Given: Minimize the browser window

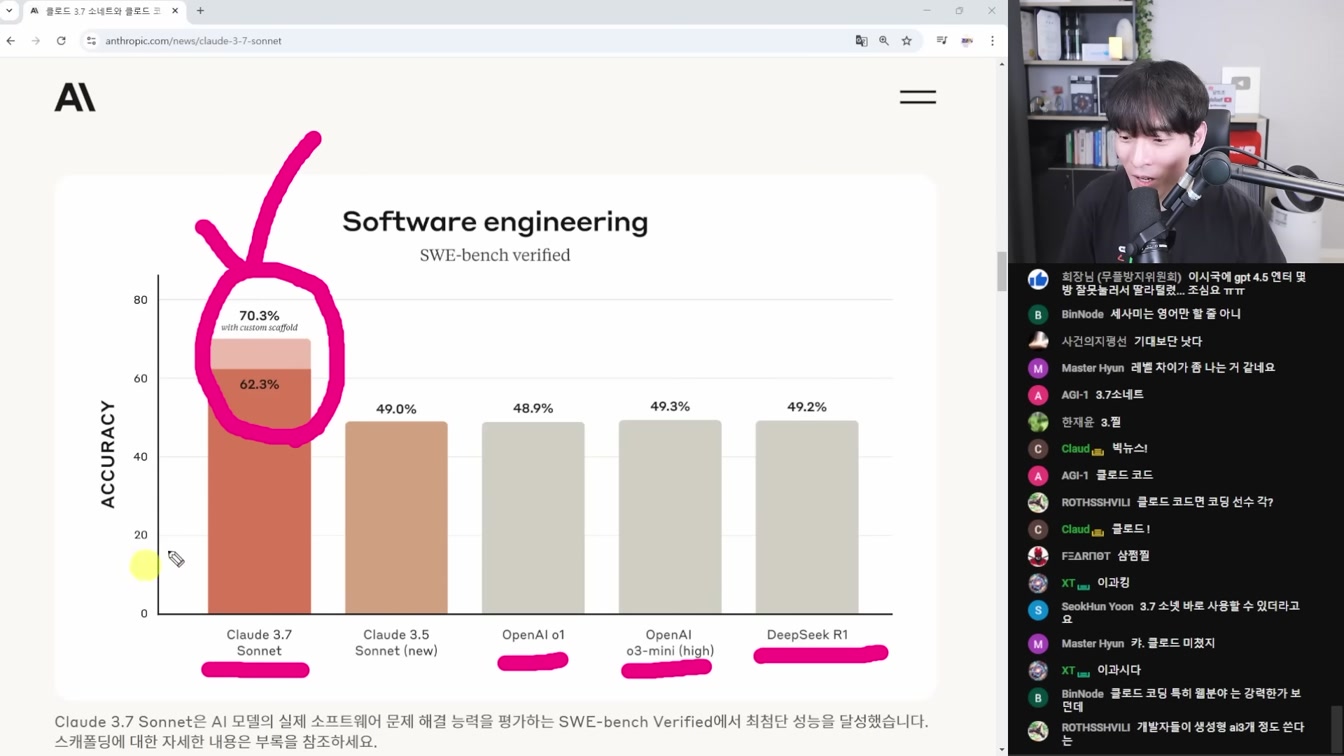Looking at the screenshot, I should (927, 11).
